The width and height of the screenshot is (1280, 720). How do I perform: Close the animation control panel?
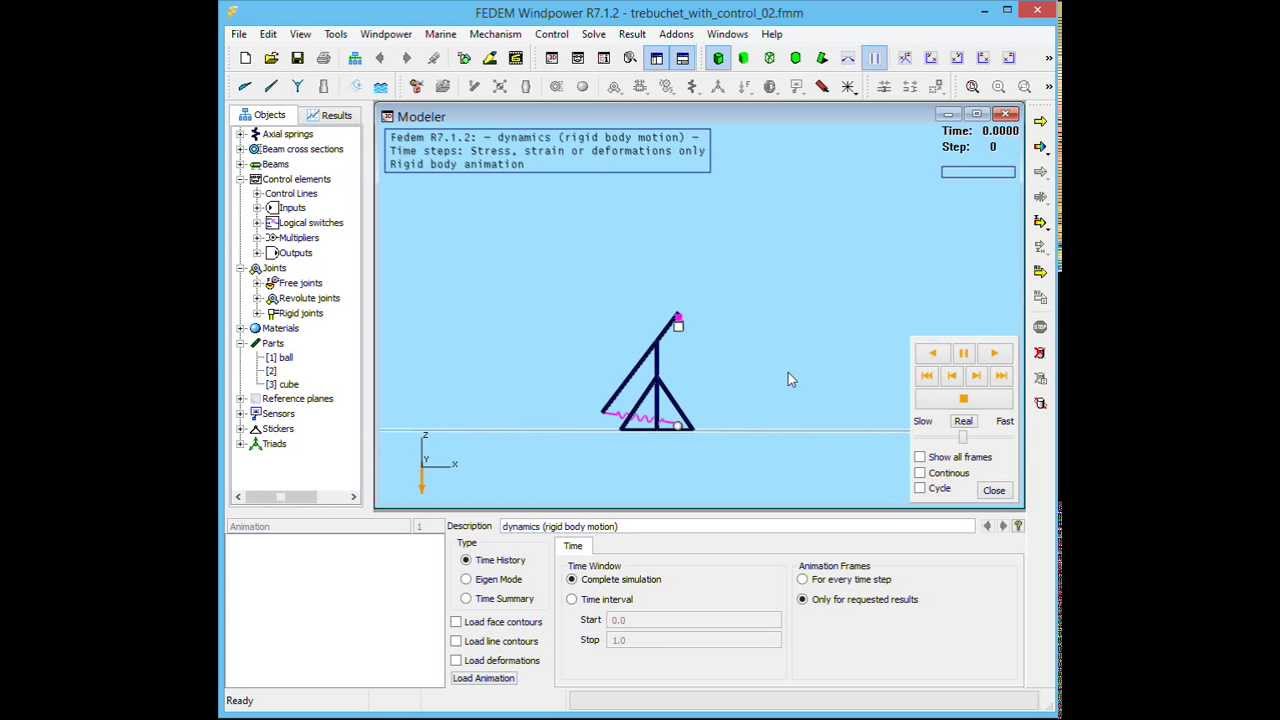click(x=994, y=490)
